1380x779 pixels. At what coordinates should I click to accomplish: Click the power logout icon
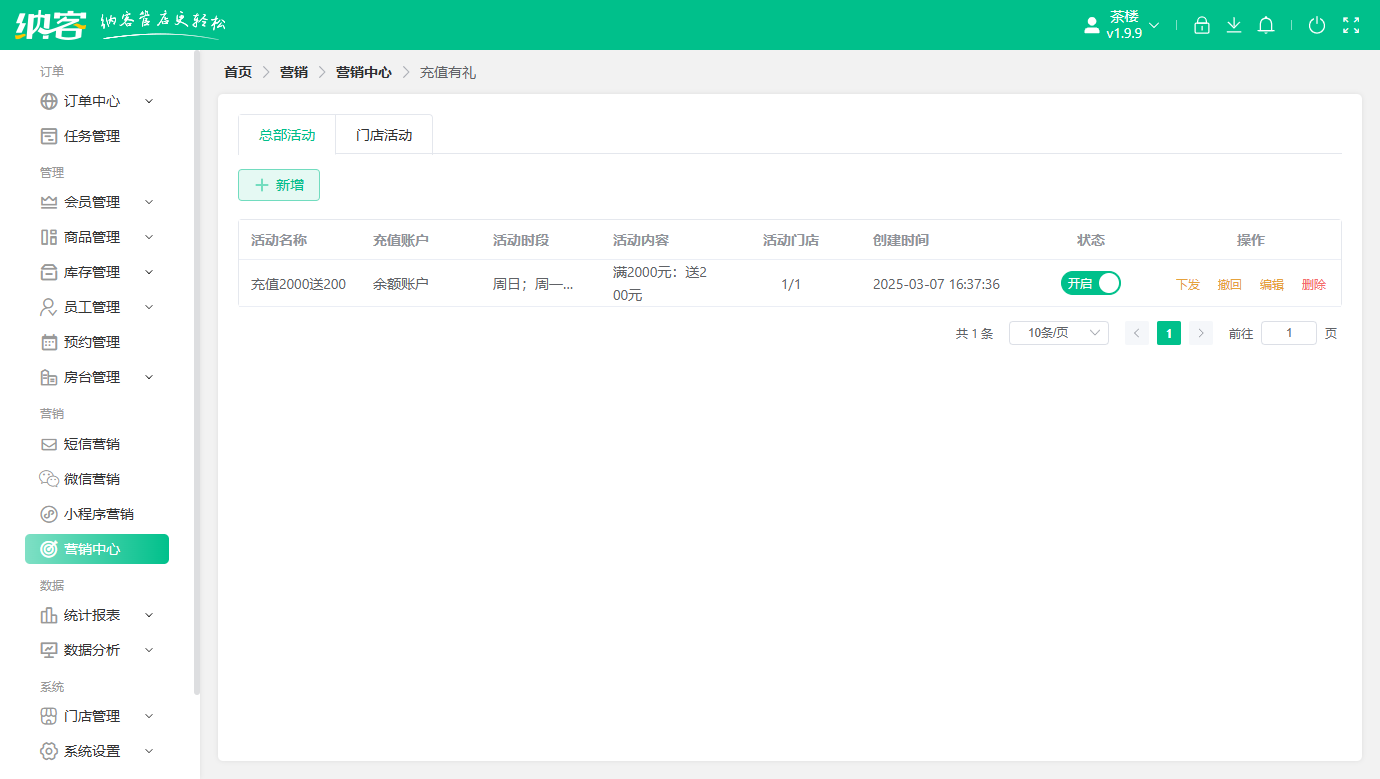tap(1317, 26)
